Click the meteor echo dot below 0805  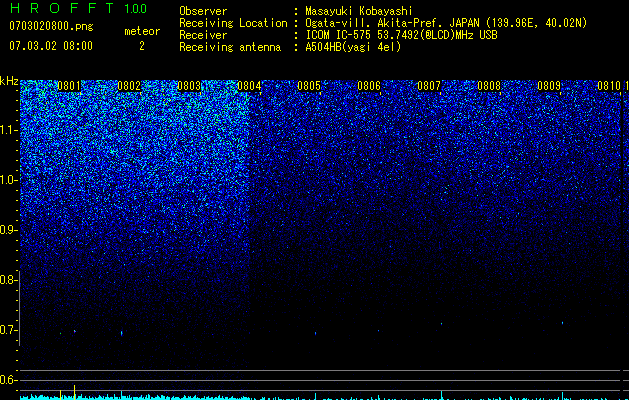(x=315, y=333)
